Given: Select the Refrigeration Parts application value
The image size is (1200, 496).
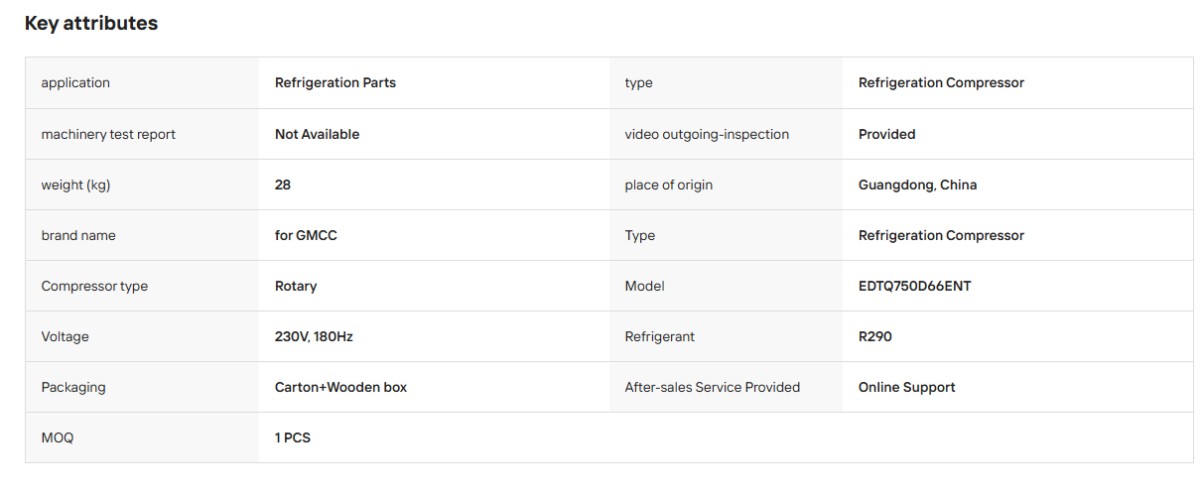Looking at the screenshot, I should click(335, 83).
